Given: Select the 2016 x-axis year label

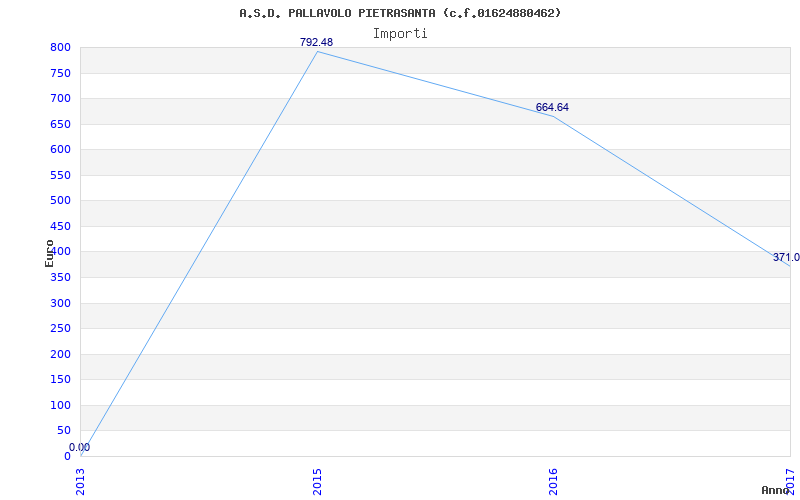Looking at the screenshot, I should (554, 481).
